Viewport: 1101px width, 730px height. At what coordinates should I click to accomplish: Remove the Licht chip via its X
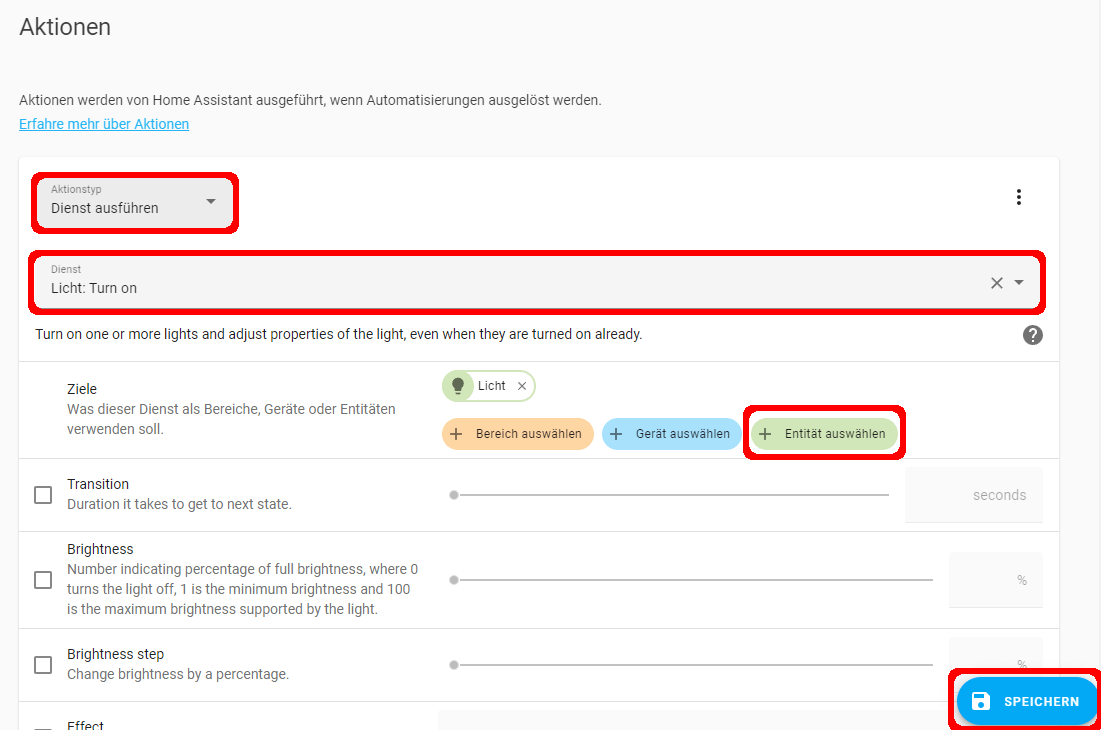click(x=522, y=386)
